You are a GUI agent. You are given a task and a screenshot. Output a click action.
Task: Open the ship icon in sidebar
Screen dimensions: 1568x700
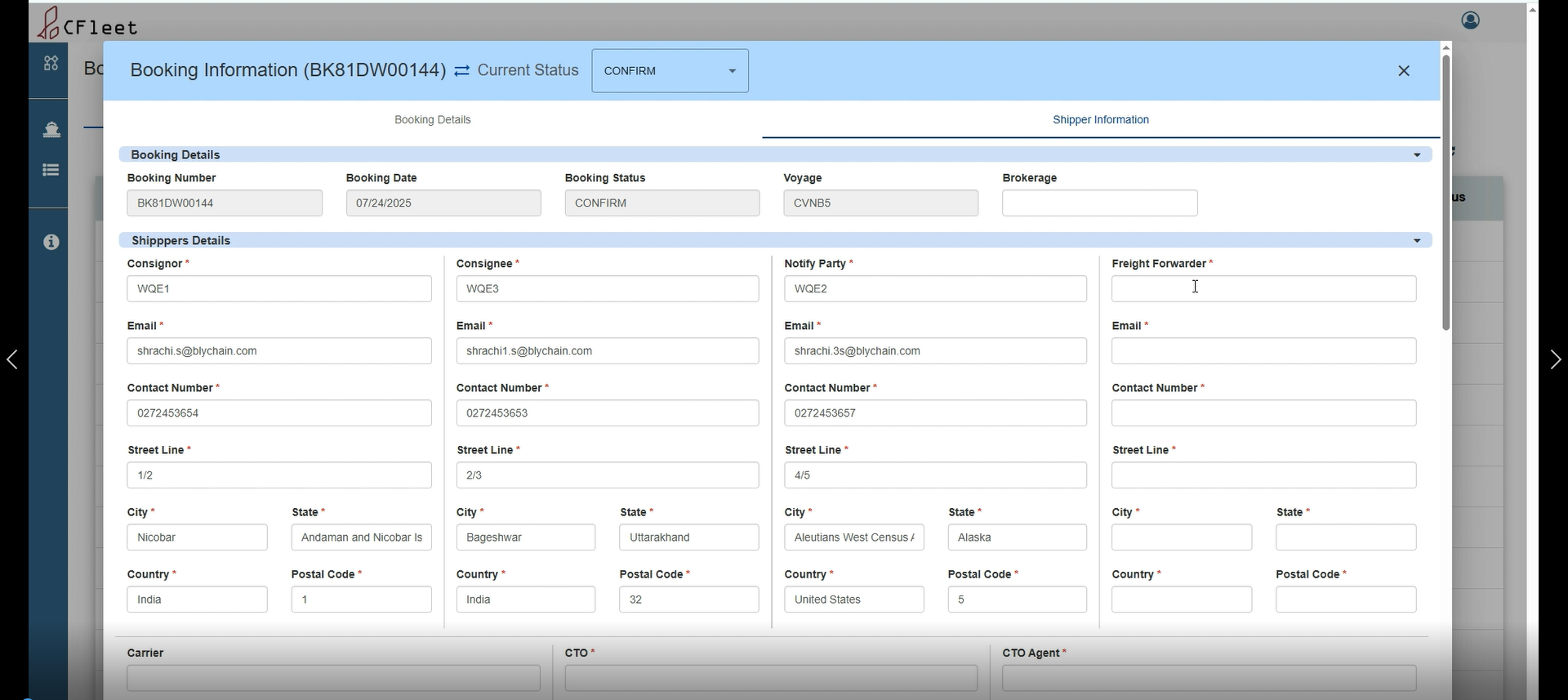[x=51, y=129]
